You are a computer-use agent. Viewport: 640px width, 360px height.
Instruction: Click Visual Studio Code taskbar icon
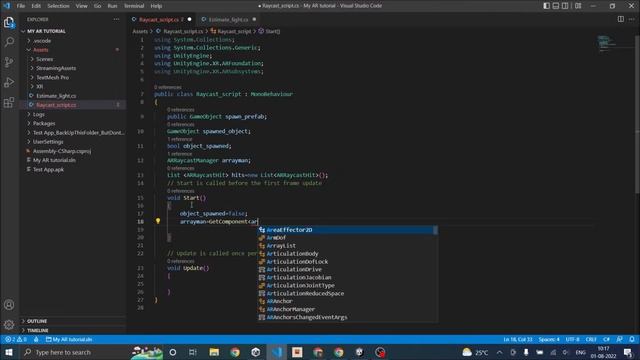coord(277,352)
